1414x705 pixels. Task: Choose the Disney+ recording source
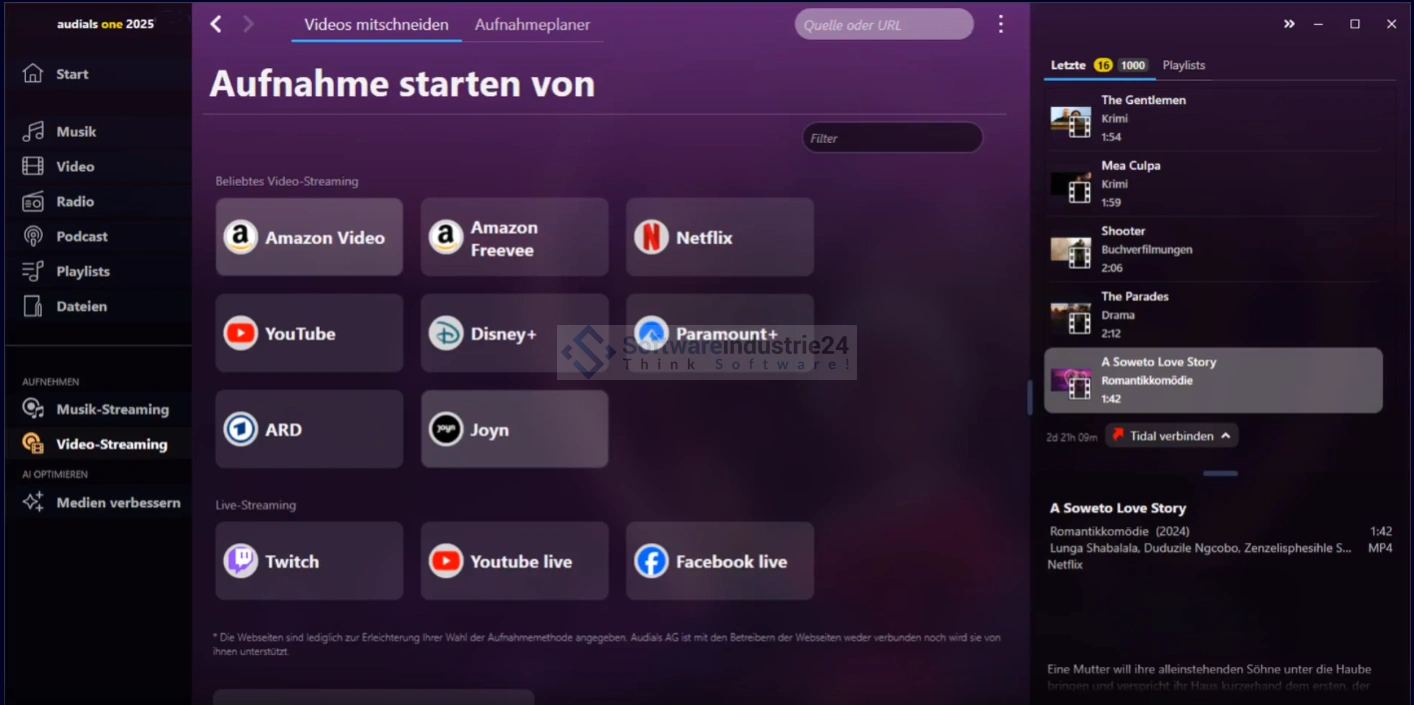pos(514,333)
